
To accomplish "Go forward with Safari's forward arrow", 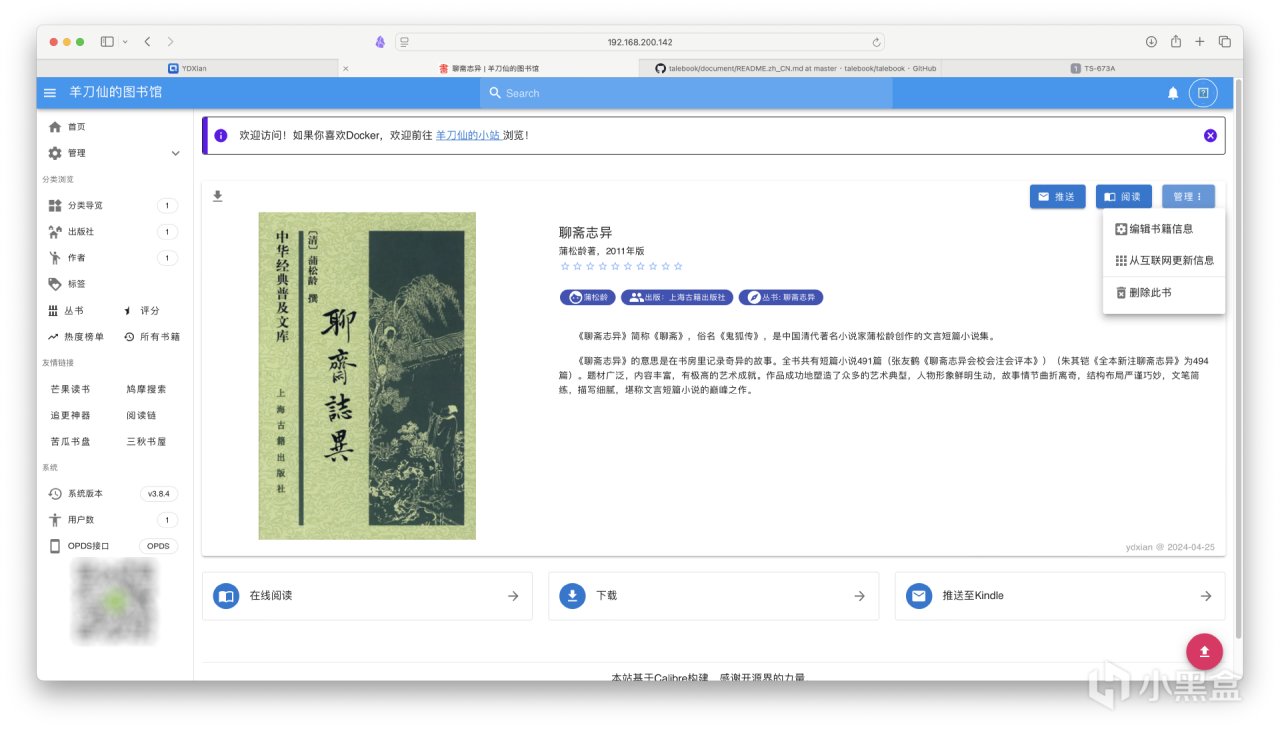I will (x=171, y=42).
